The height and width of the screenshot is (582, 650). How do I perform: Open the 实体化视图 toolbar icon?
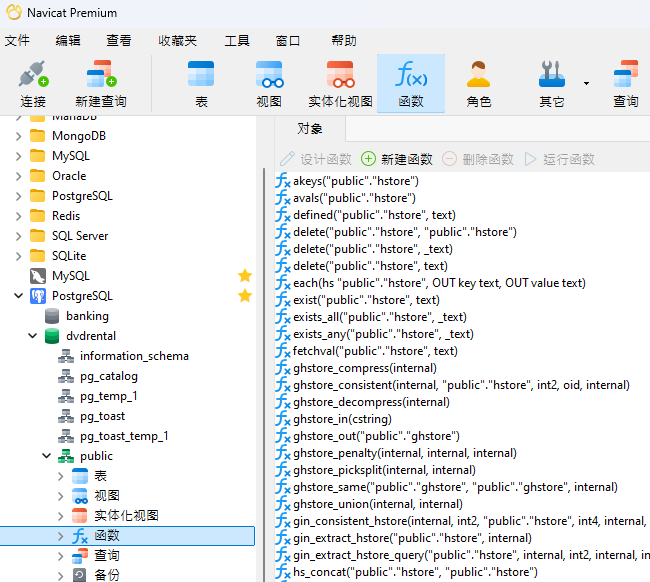pos(340,84)
